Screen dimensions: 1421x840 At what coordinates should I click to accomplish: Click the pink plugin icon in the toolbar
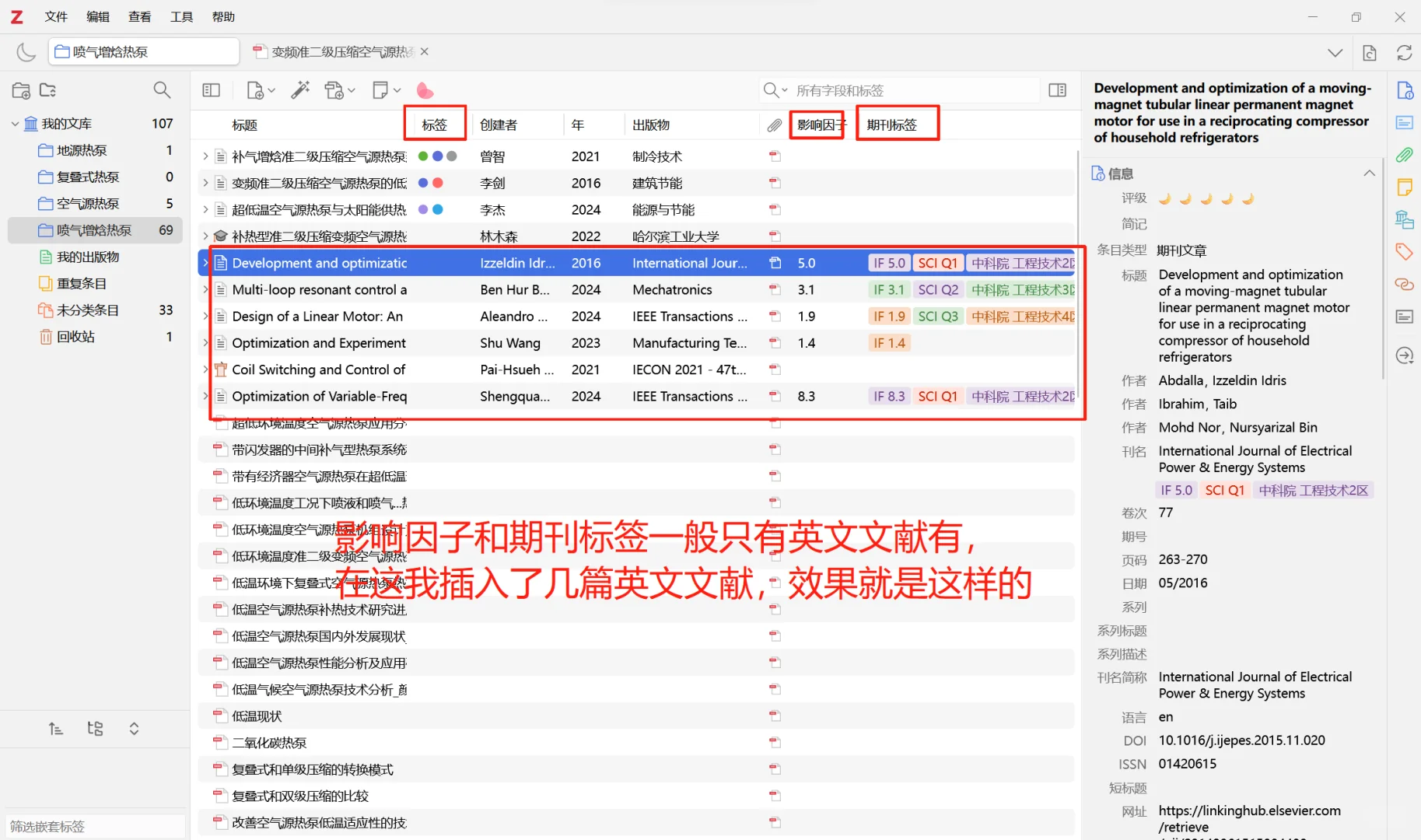[425, 90]
